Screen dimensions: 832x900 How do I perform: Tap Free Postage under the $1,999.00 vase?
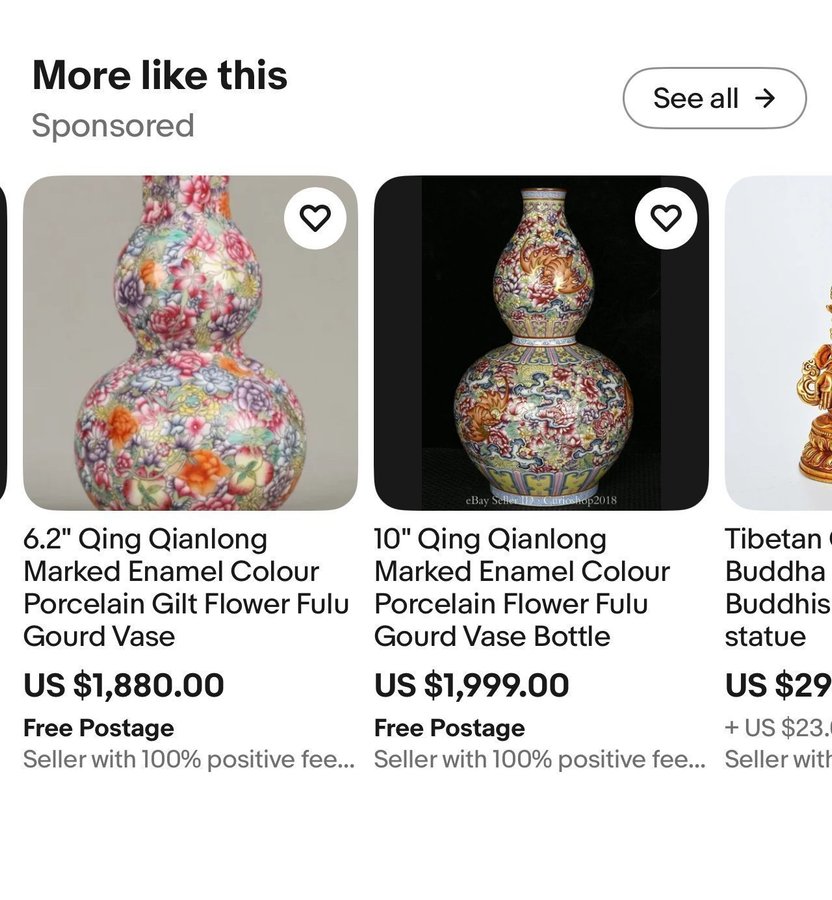pos(450,728)
